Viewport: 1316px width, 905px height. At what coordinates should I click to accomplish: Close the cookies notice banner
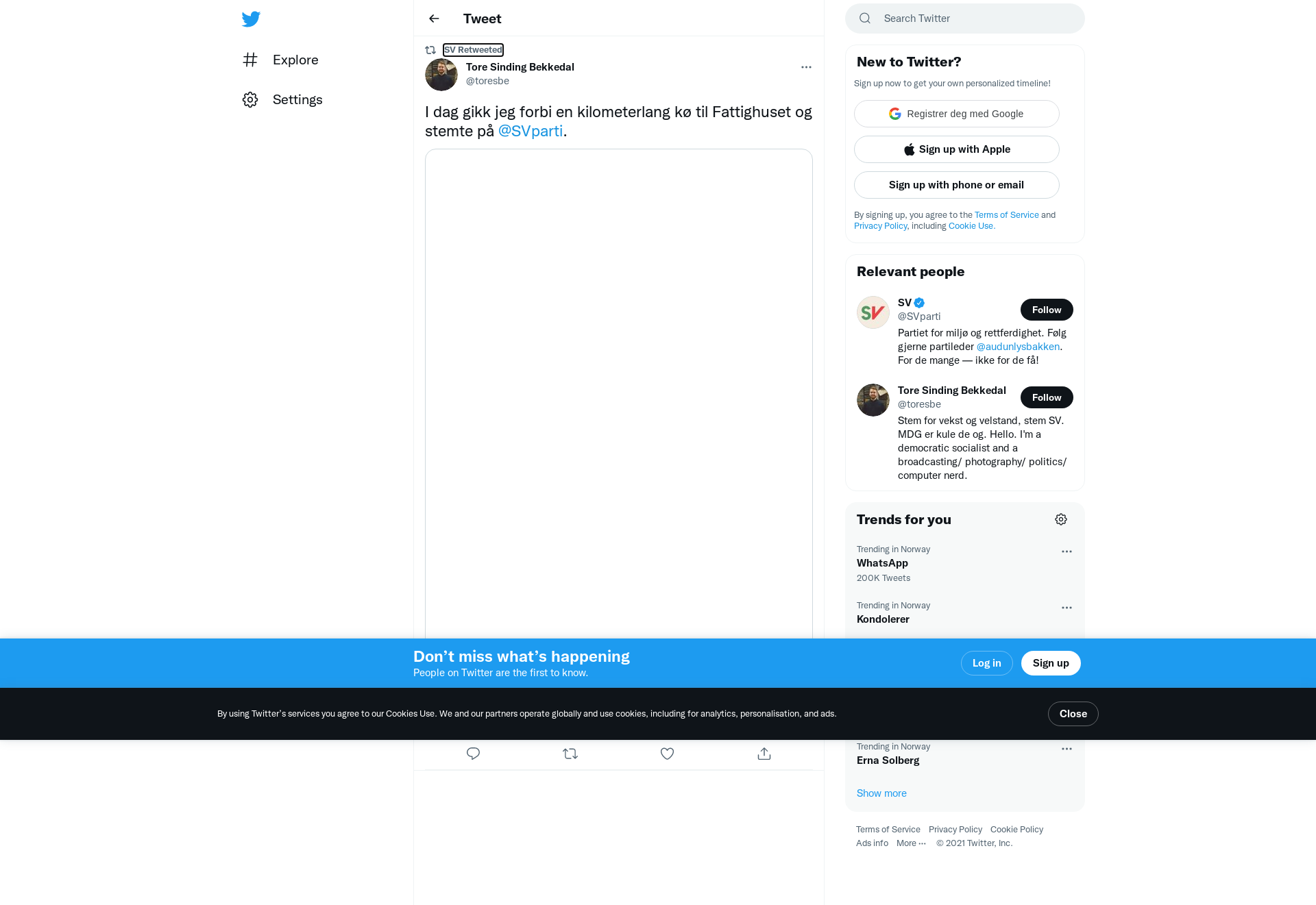[1073, 714]
